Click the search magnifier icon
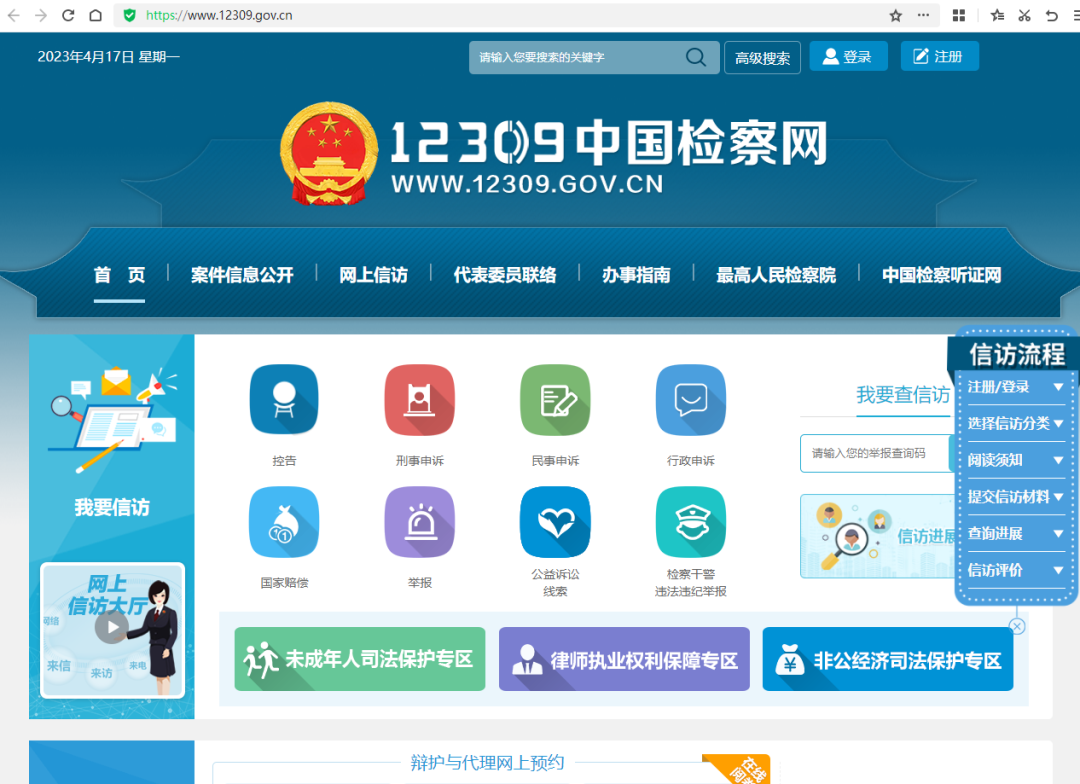The image size is (1080, 784). click(696, 57)
